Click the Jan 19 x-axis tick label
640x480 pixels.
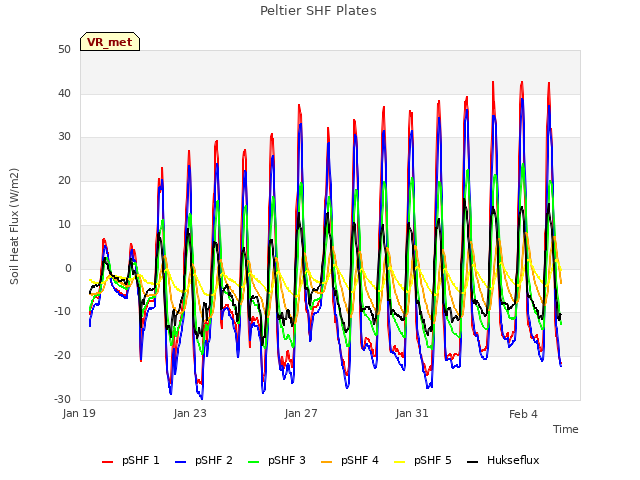tap(79, 413)
